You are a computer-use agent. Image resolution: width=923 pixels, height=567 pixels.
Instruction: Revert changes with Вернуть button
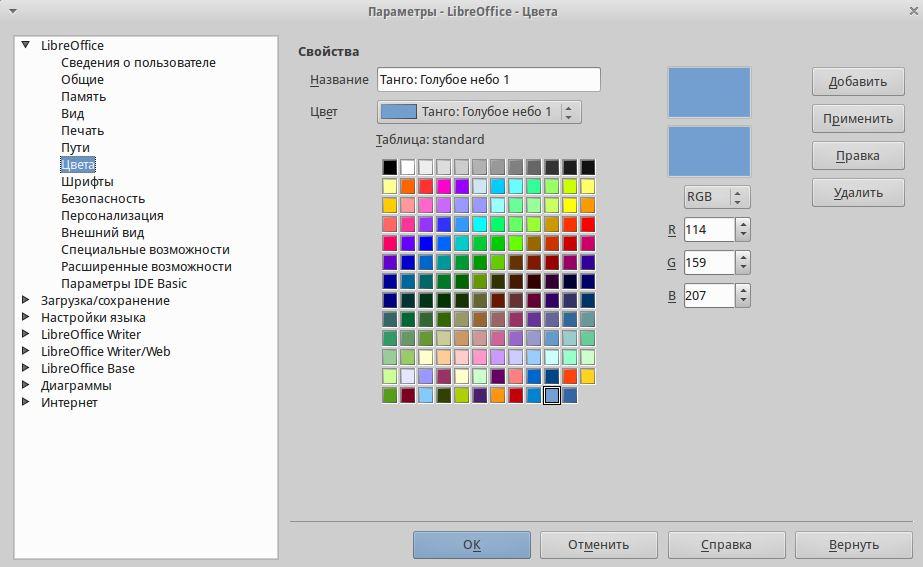pos(854,545)
